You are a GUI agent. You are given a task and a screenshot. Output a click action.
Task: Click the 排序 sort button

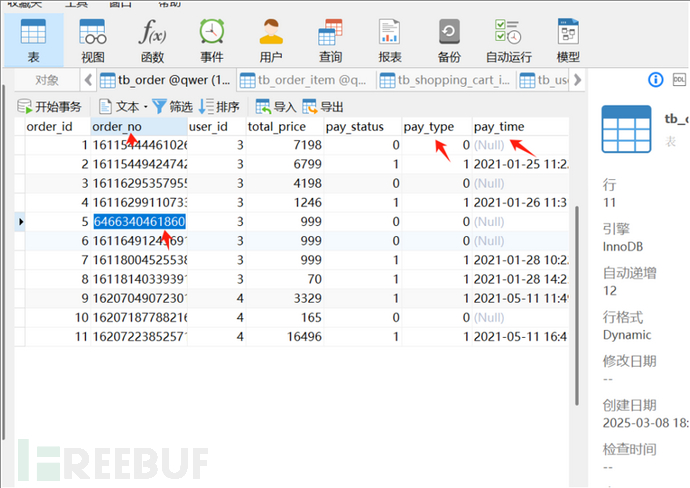point(219,106)
